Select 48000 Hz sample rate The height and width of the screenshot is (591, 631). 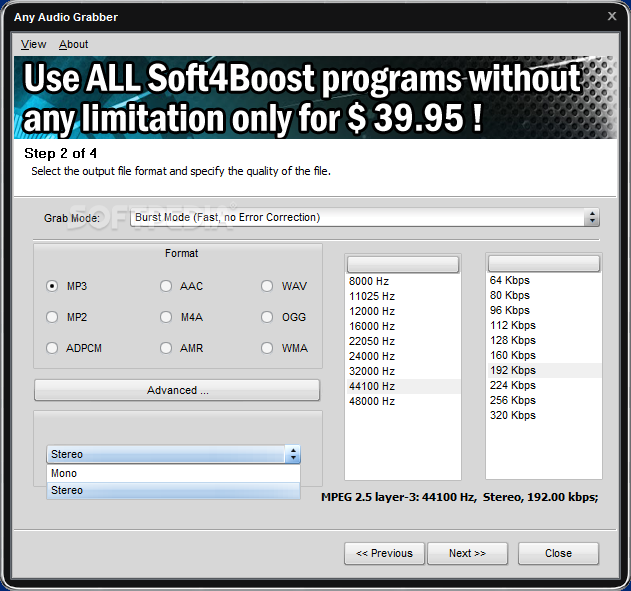(403, 401)
